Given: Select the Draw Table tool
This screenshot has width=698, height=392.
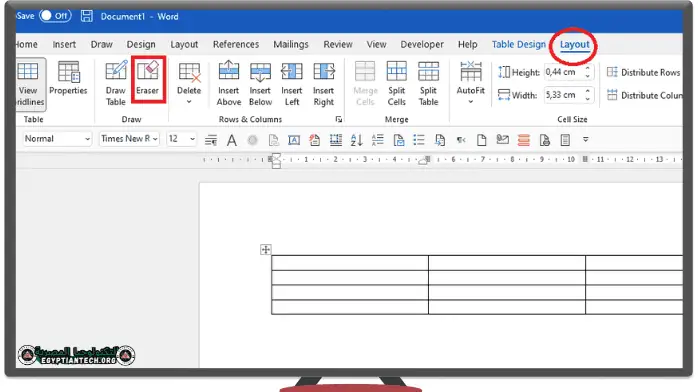Looking at the screenshot, I should (x=116, y=83).
